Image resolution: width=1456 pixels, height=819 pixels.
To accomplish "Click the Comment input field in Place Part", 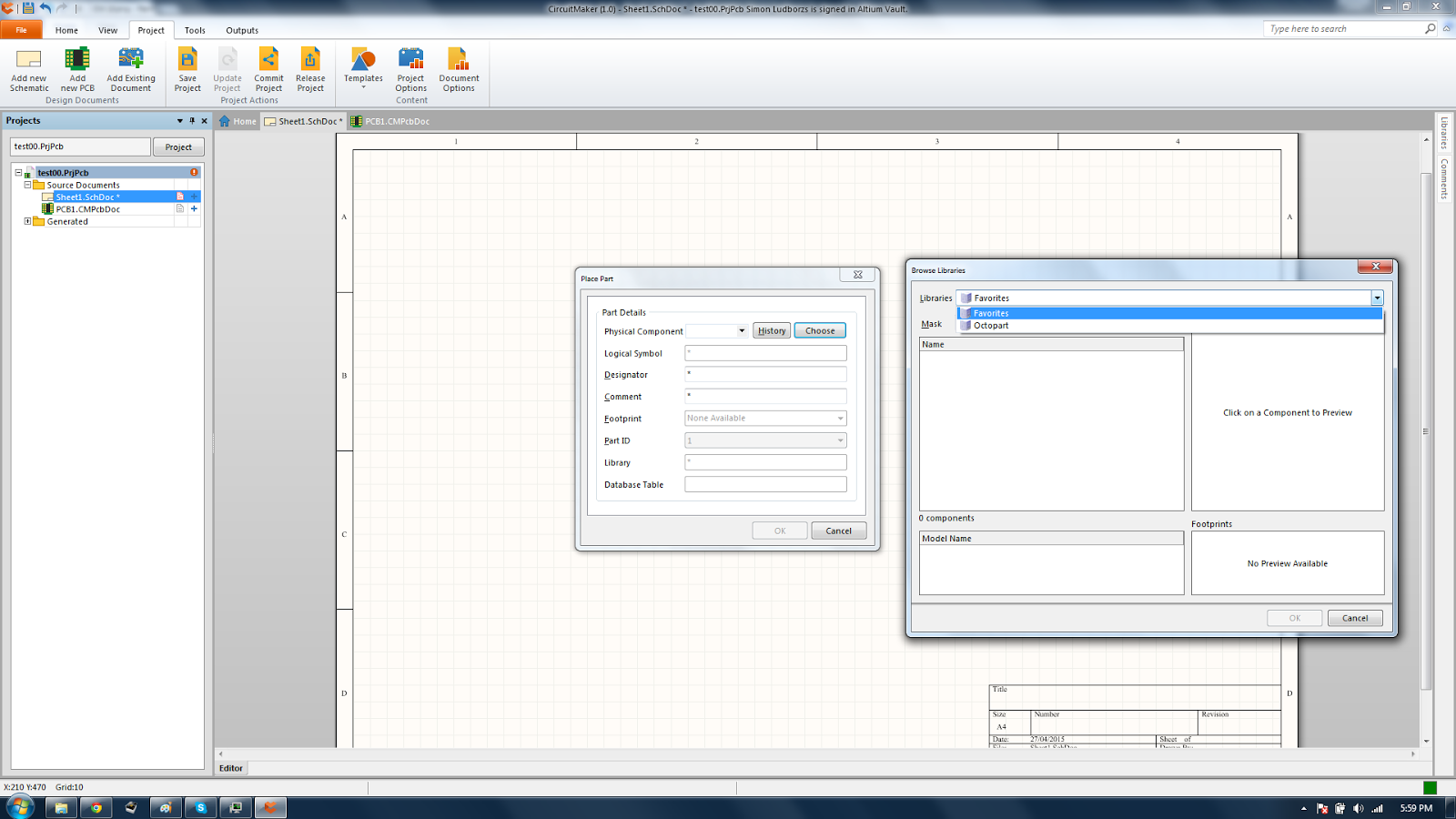I will click(765, 396).
